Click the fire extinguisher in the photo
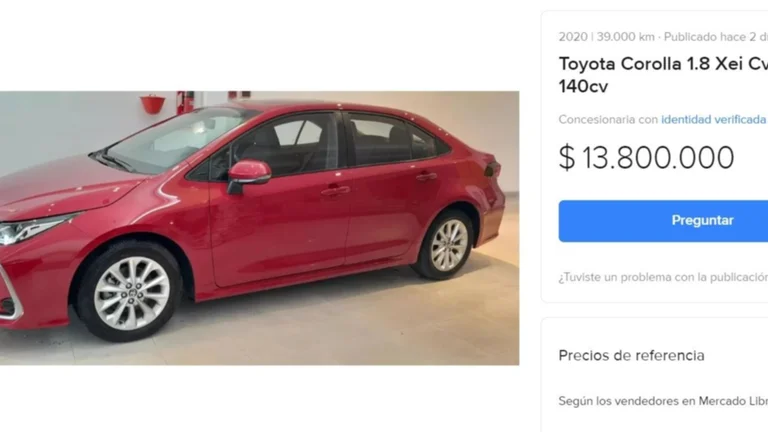 coord(185,102)
